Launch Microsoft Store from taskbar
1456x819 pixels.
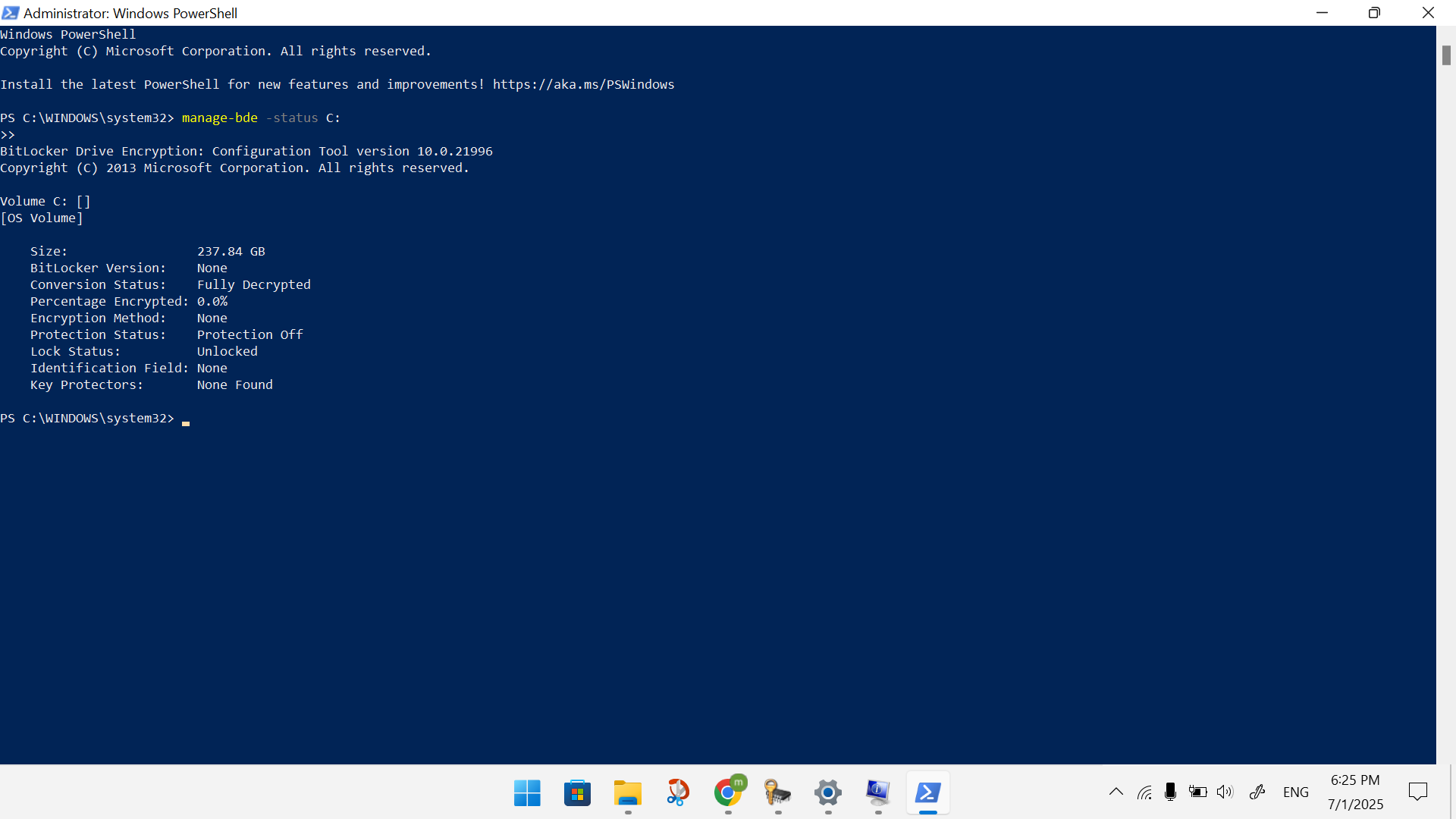pyautogui.click(x=577, y=793)
